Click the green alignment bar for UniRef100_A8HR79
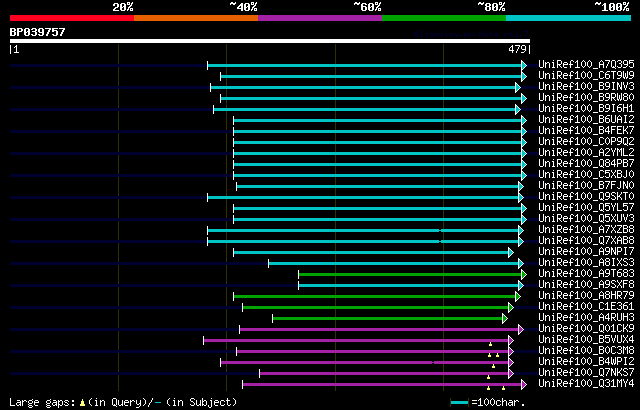The image size is (640, 410). (375, 297)
